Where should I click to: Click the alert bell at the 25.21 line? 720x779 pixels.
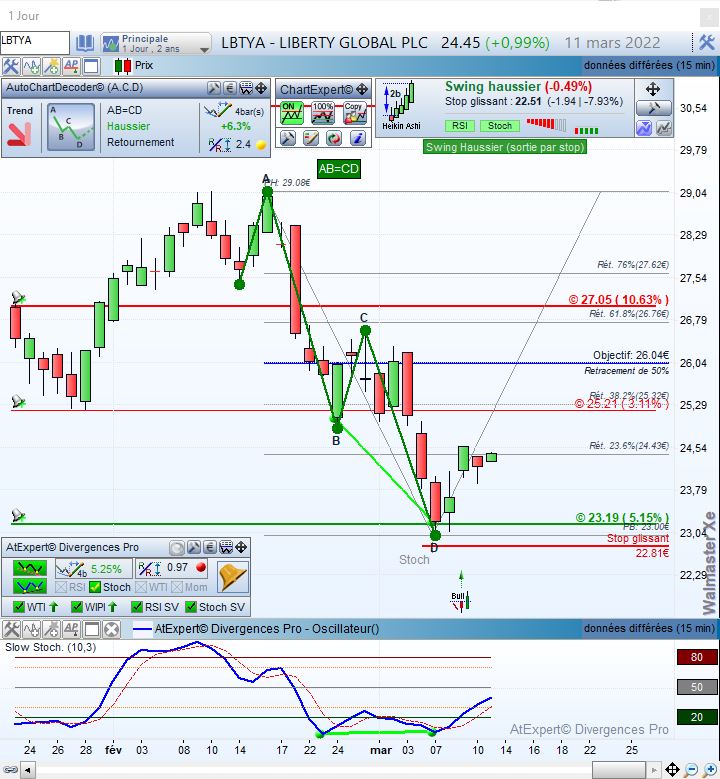coord(18,401)
